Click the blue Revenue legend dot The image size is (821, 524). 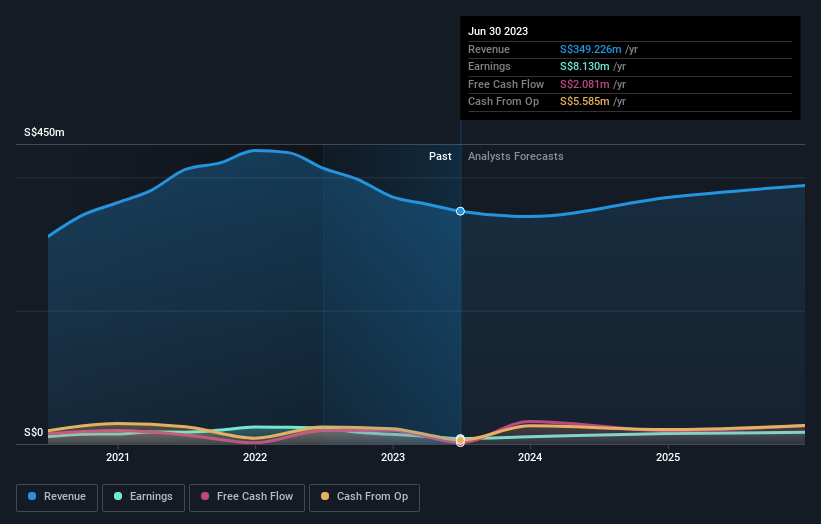[32, 496]
